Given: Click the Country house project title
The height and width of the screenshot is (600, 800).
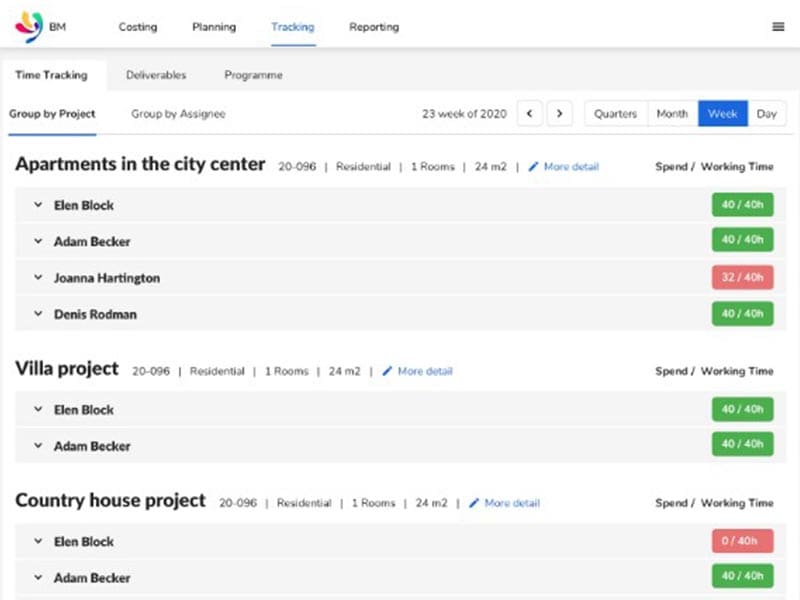Looking at the screenshot, I should [110, 501].
